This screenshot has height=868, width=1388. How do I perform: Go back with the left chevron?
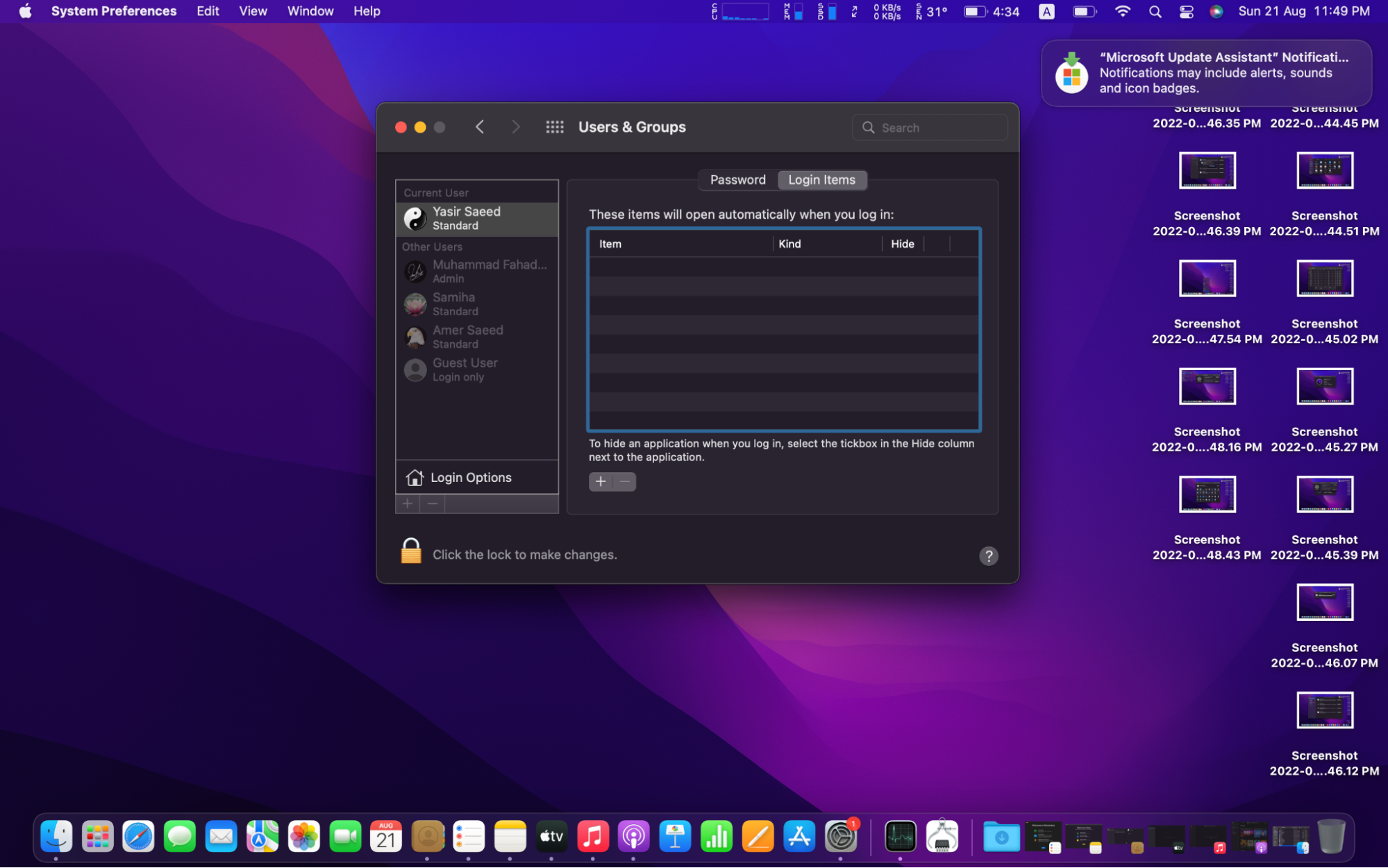(480, 127)
